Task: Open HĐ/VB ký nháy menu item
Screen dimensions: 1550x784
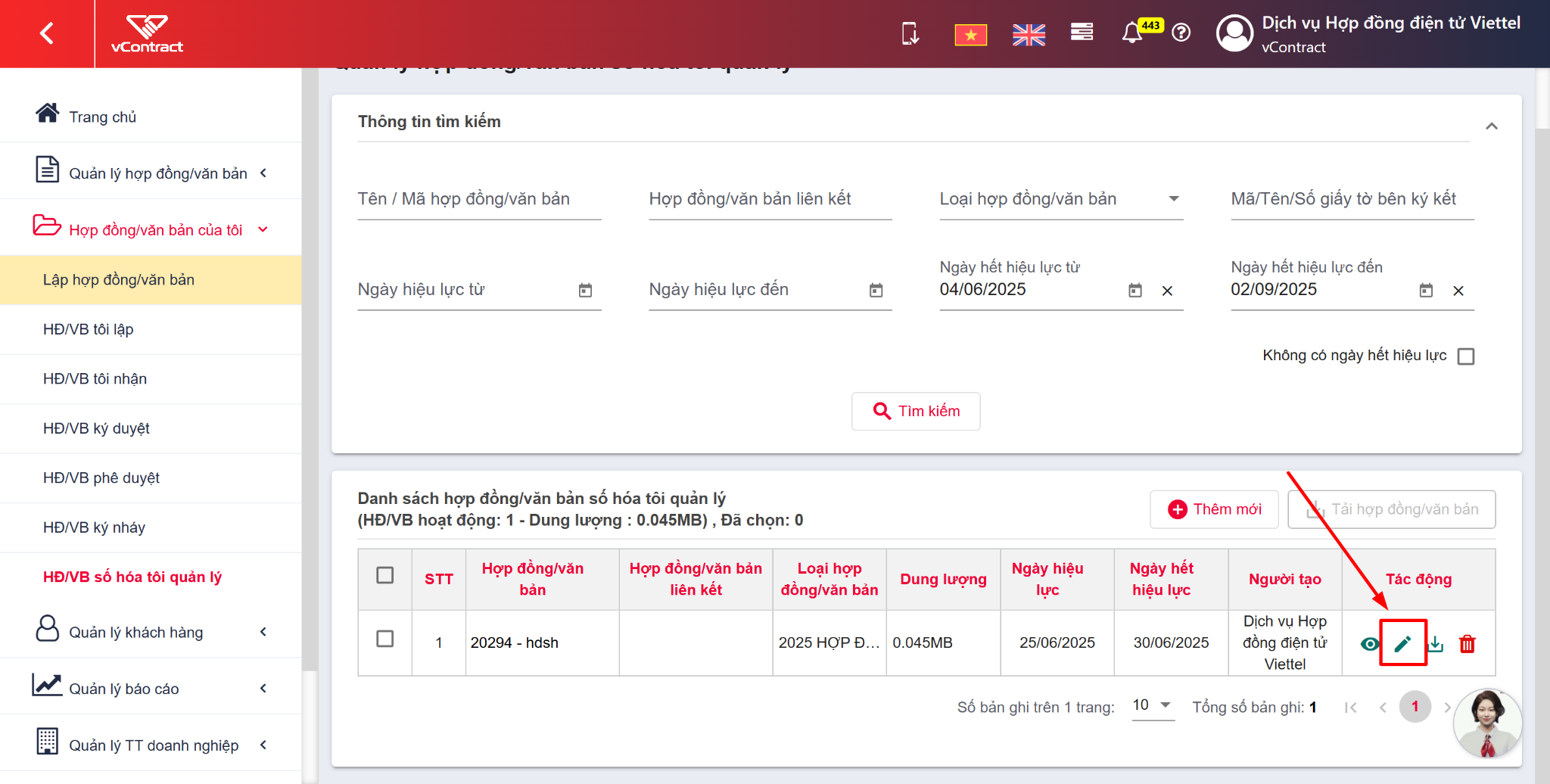Action: coord(151,527)
